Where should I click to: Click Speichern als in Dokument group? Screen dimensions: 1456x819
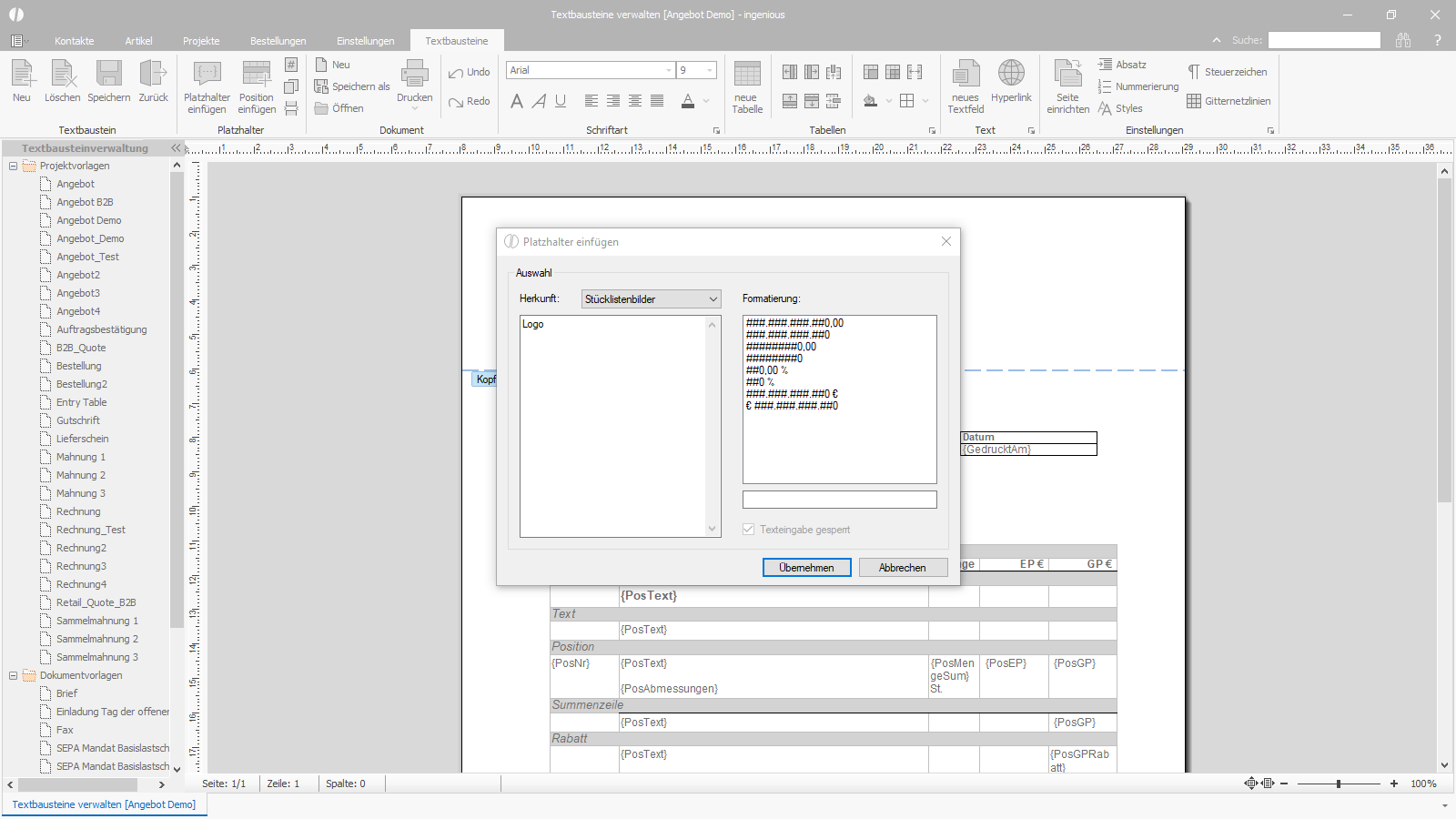352,86
